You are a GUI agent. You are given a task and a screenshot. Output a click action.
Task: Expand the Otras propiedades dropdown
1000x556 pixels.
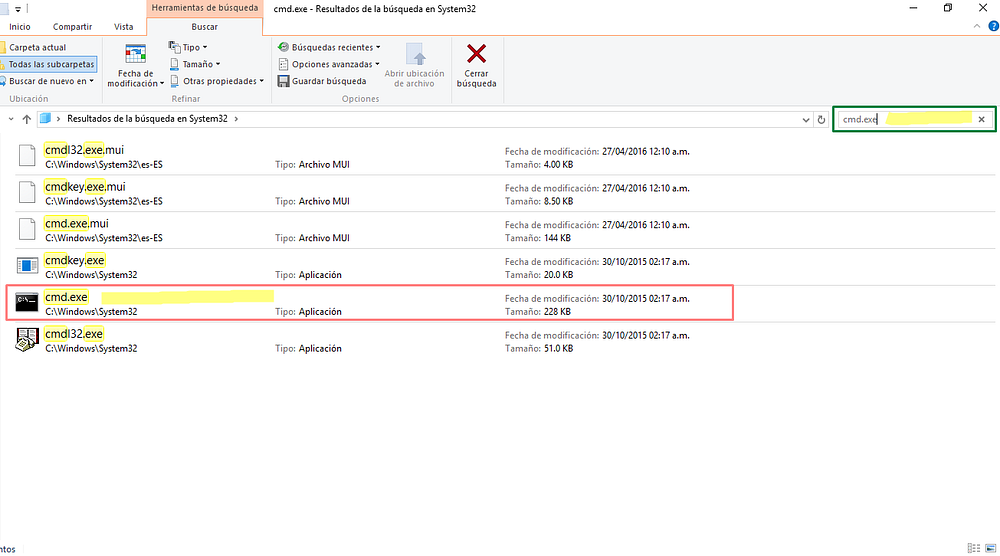pos(261,81)
